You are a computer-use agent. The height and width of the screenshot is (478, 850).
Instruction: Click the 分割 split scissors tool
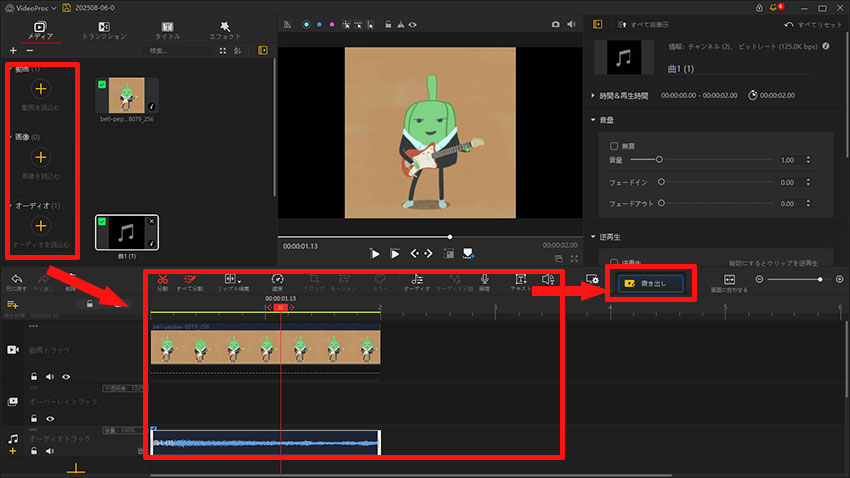(163, 282)
